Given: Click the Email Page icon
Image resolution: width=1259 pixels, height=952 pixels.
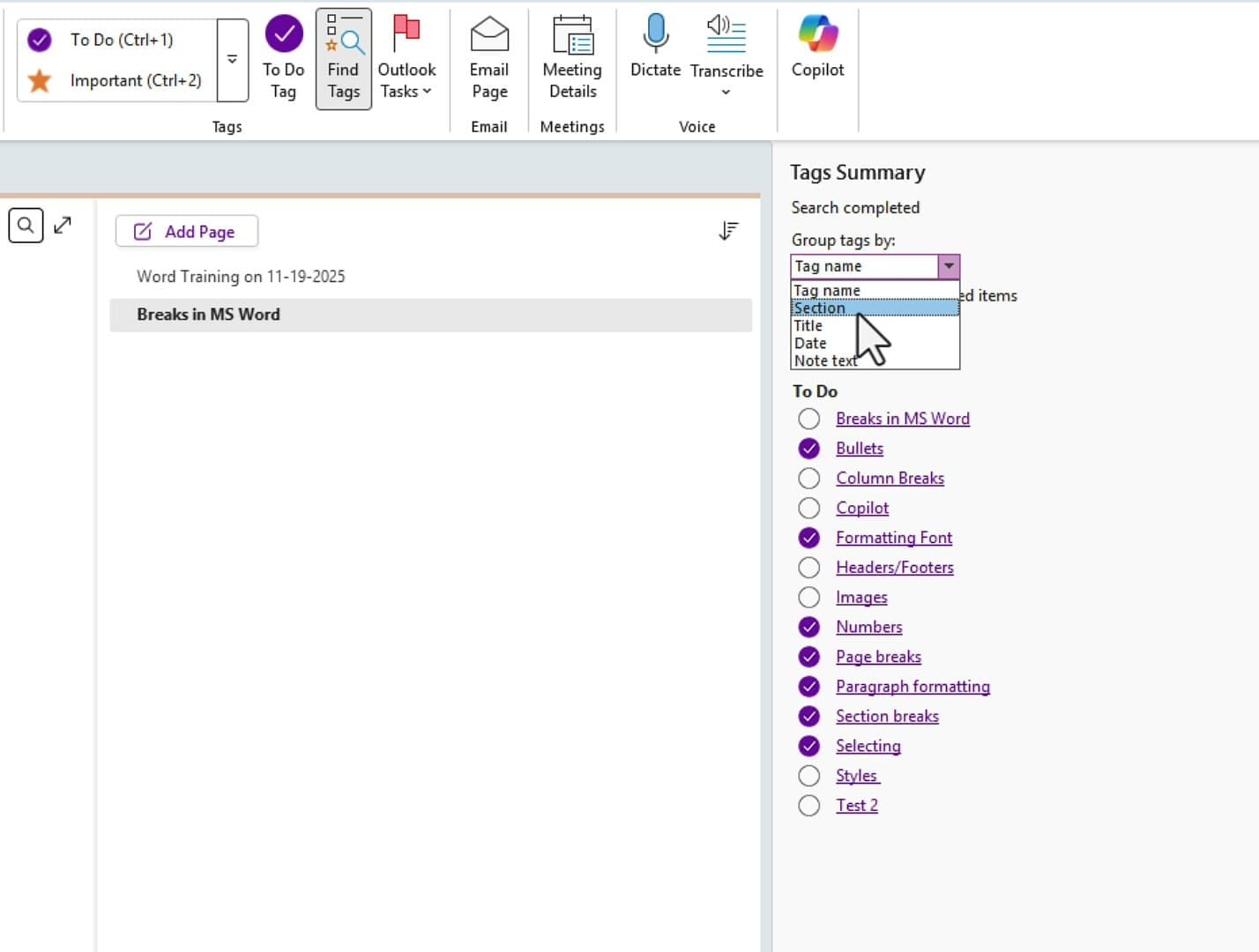Looking at the screenshot, I should (x=488, y=56).
